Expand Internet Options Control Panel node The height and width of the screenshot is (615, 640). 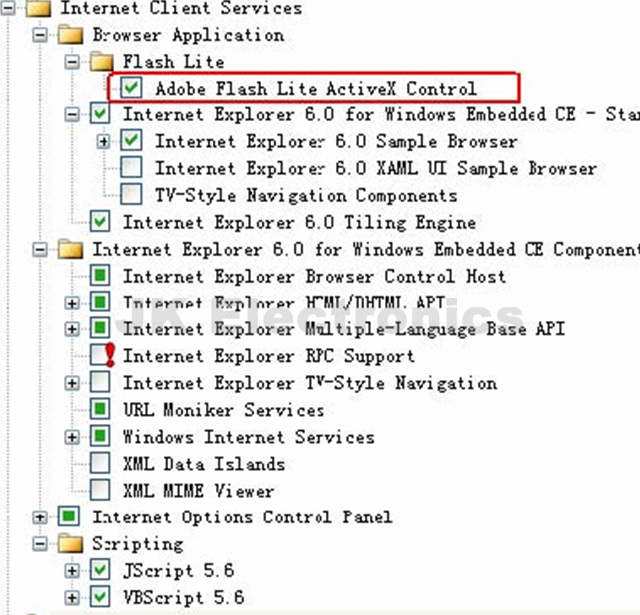pyautogui.click(x=40, y=517)
